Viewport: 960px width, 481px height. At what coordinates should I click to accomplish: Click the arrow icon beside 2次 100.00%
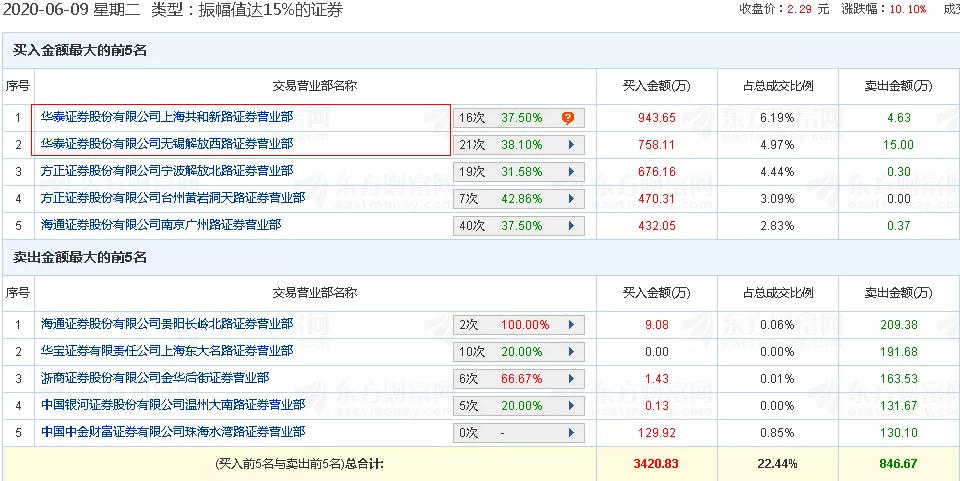(570, 325)
